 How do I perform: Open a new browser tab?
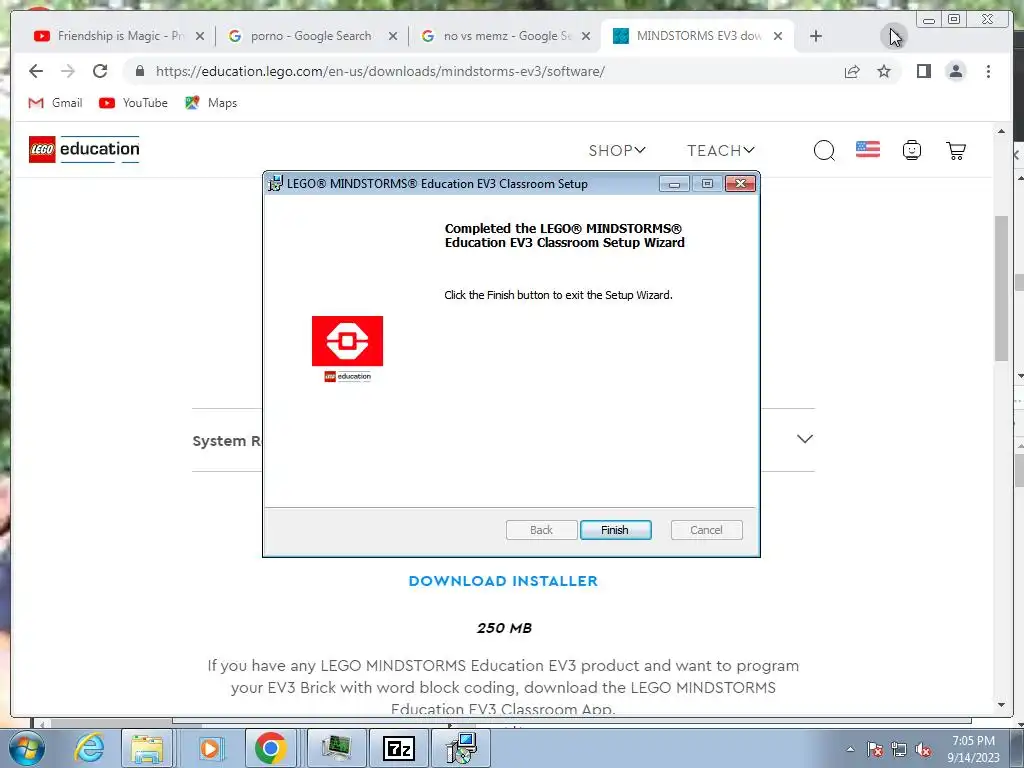click(816, 37)
